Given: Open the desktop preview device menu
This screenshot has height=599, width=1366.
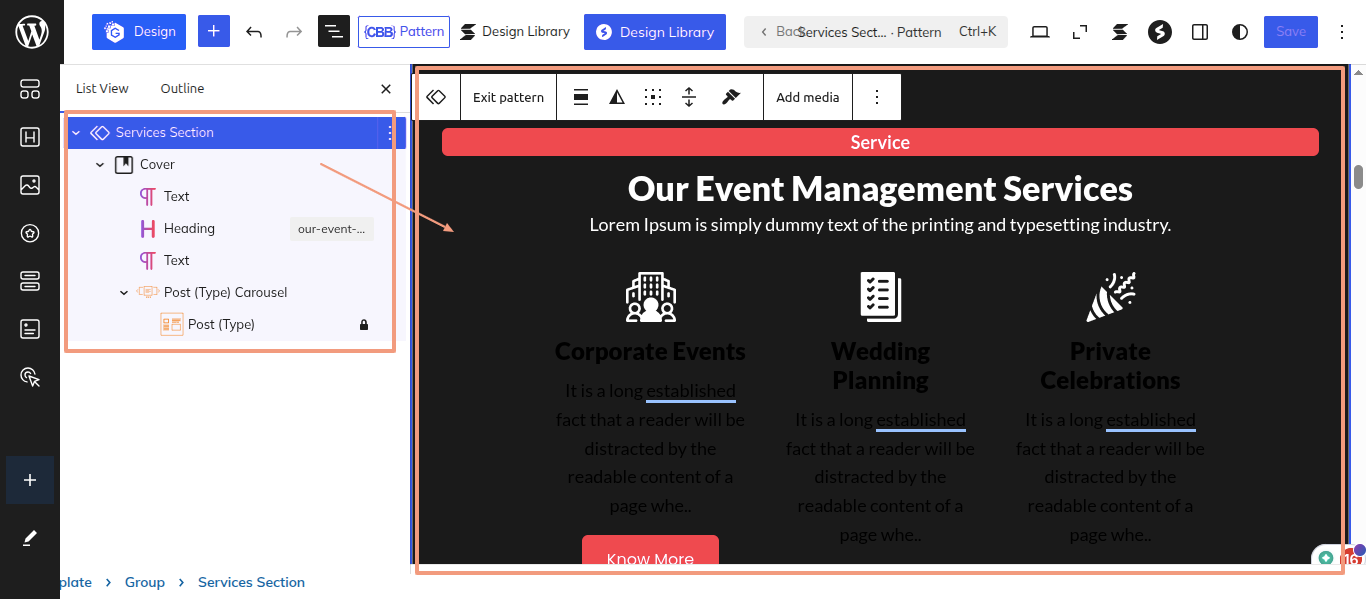Looking at the screenshot, I should coord(1040,32).
